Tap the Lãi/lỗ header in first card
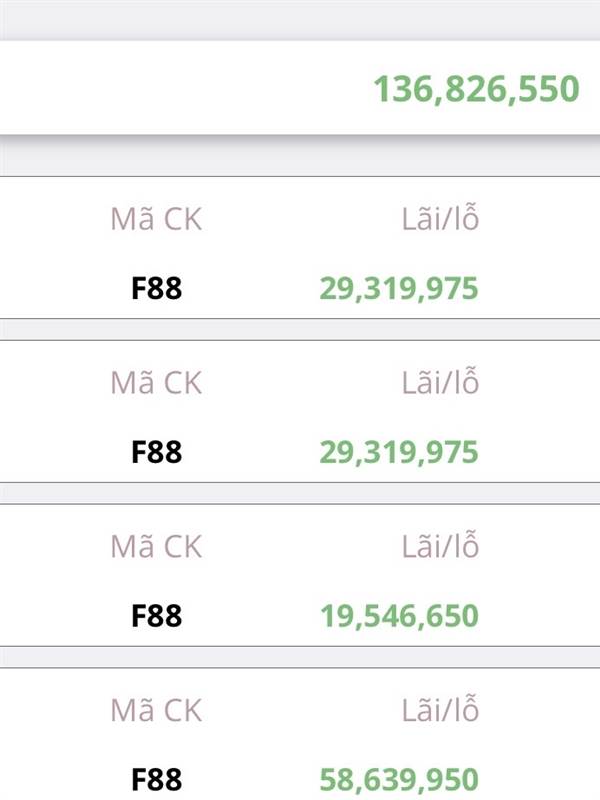Image resolution: width=600 pixels, height=800 pixels. [x=440, y=220]
